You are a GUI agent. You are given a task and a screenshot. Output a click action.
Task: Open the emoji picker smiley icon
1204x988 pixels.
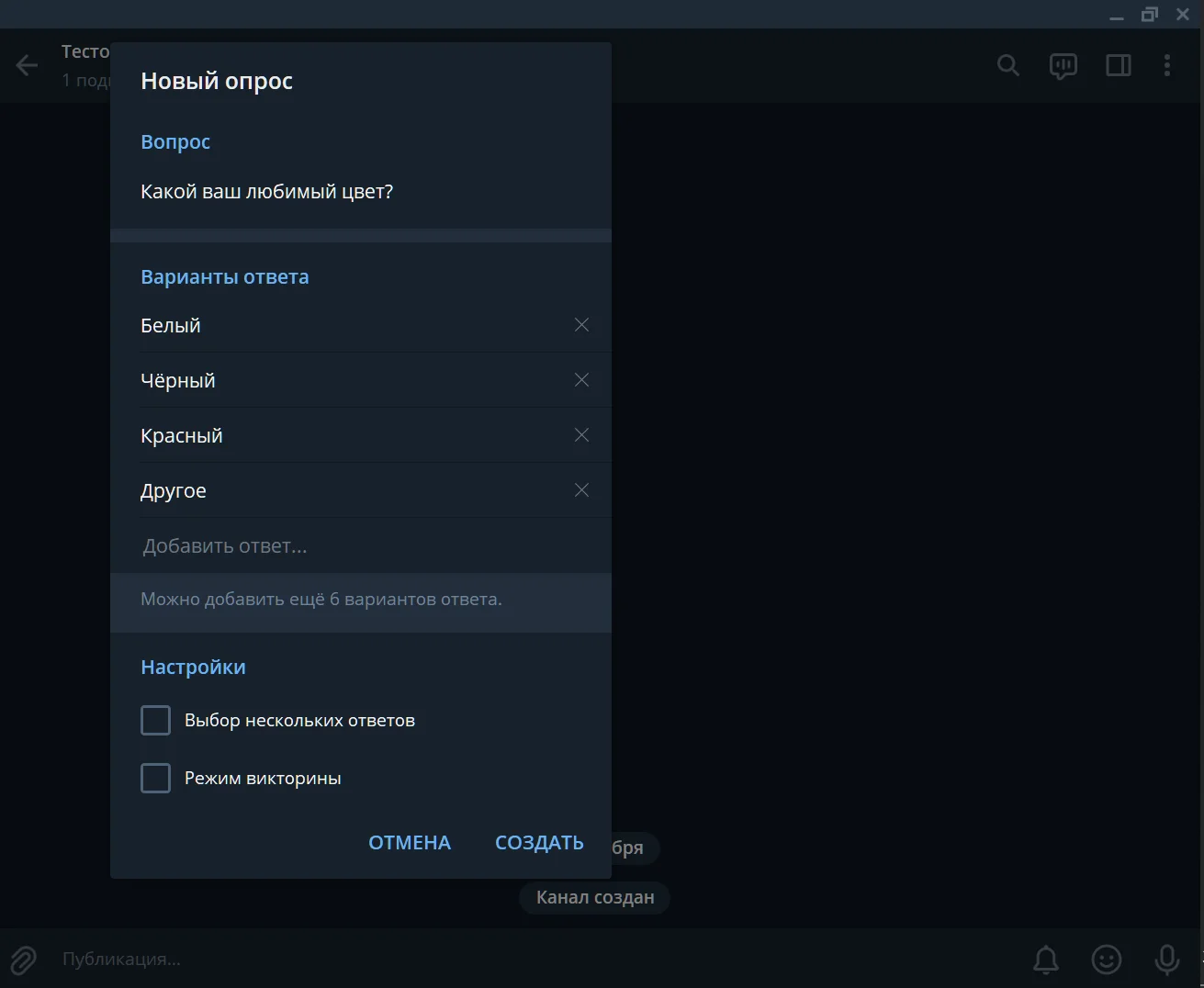pyautogui.click(x=1106, y=960)
